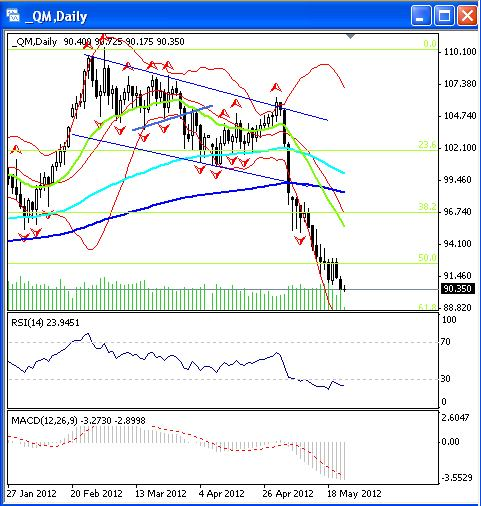Click the window title _QM,Daily

tap(56, 16)
